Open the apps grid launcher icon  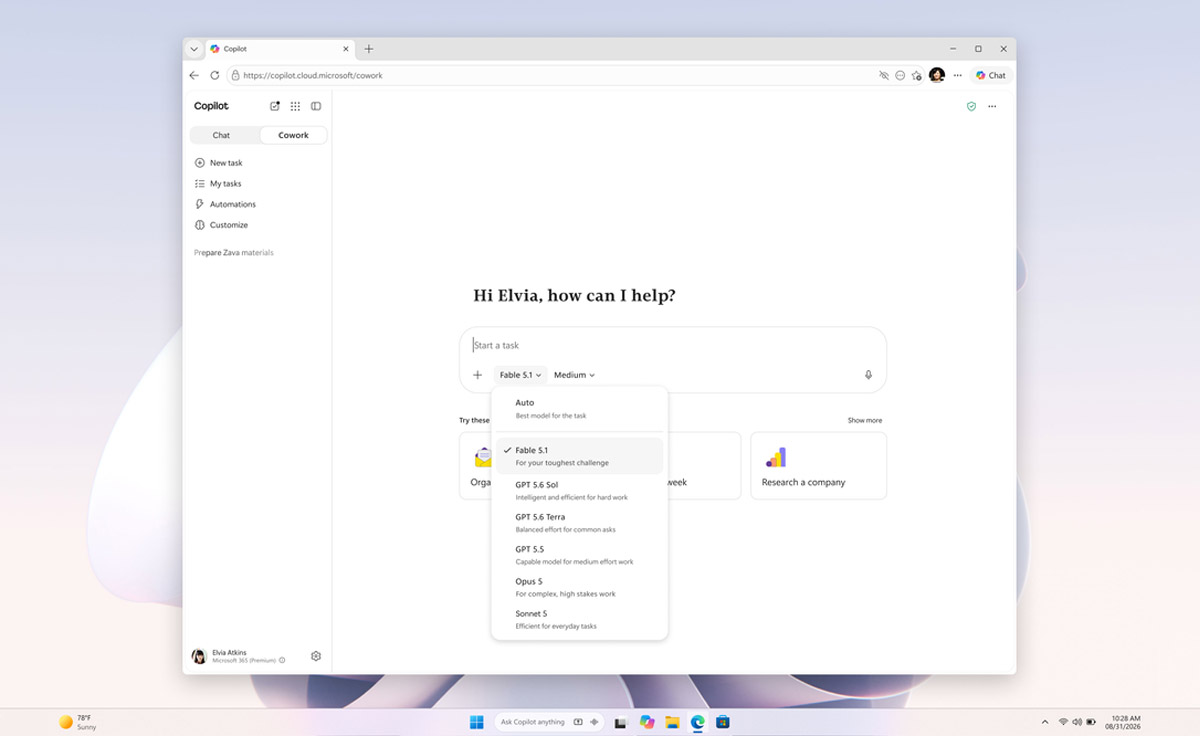[x=295, y=106]
